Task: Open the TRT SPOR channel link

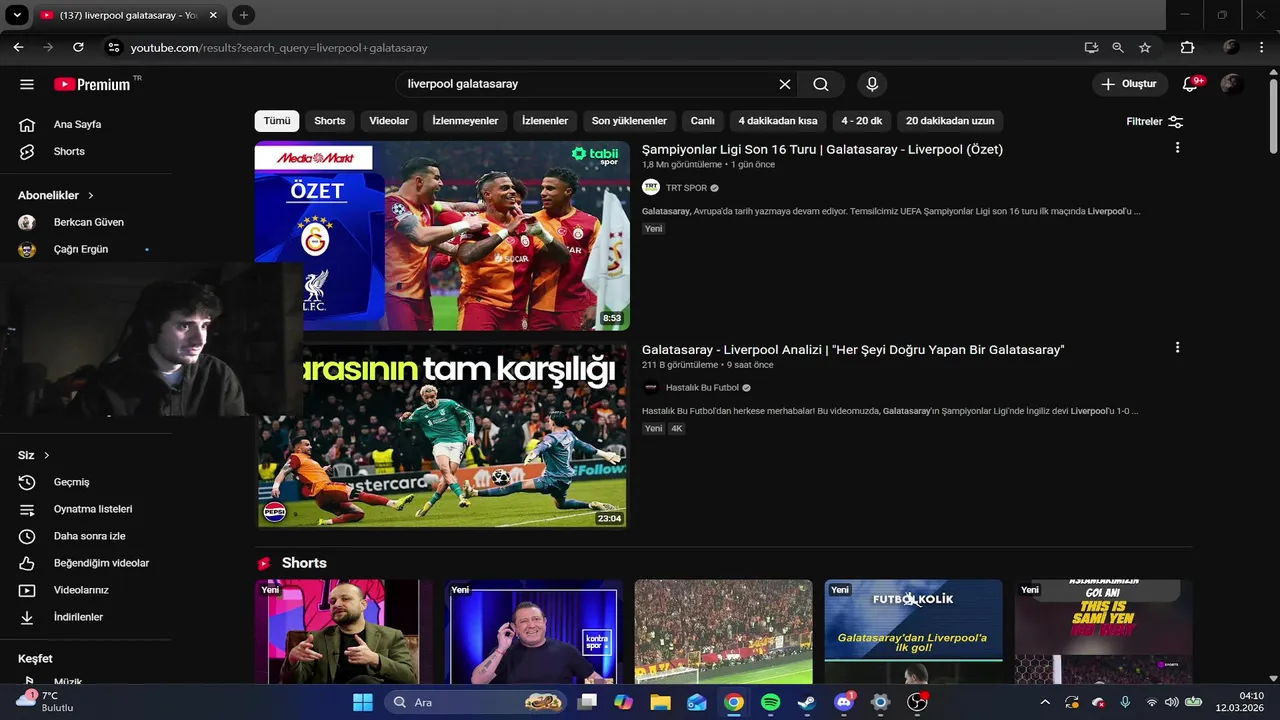Action: tap(686, 188)
